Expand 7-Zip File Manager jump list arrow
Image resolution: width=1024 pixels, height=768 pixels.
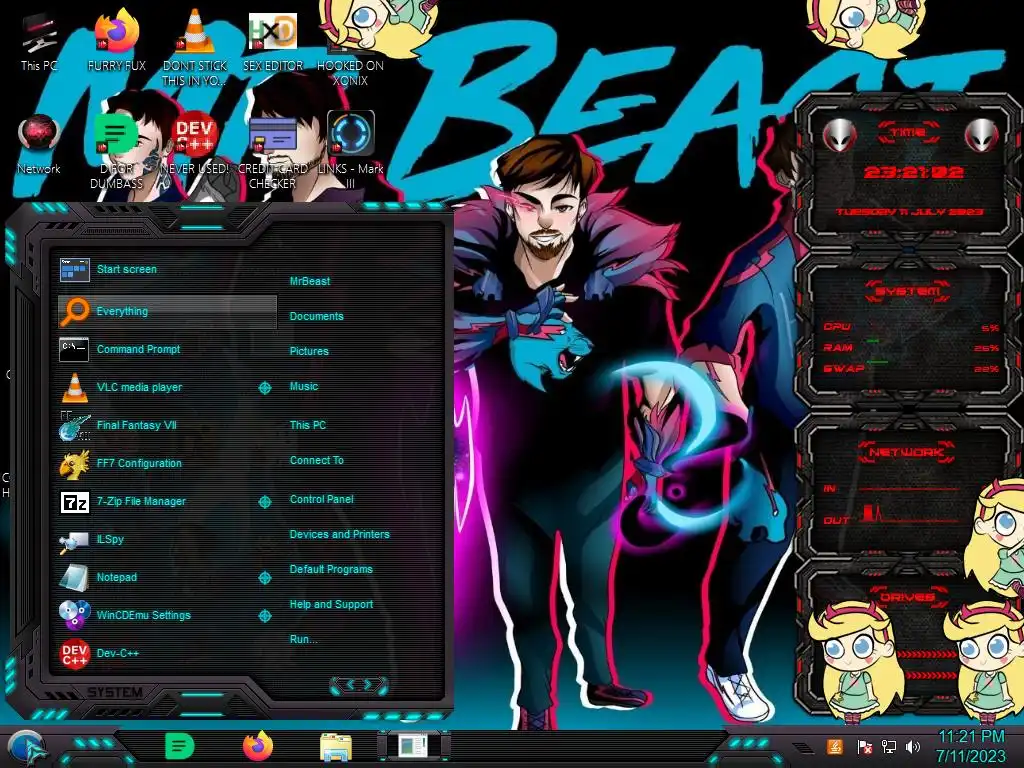click(264, 502)
